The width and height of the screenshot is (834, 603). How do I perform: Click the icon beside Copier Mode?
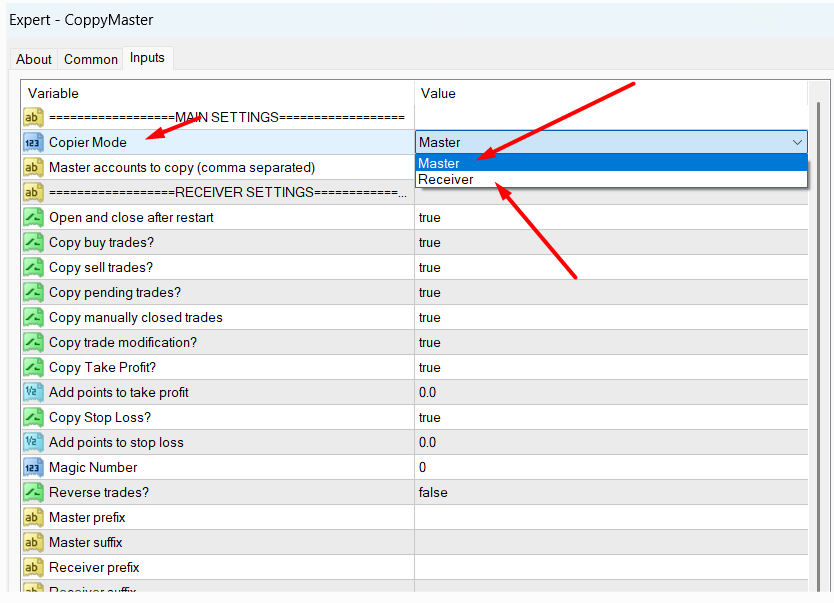[32, 142]
